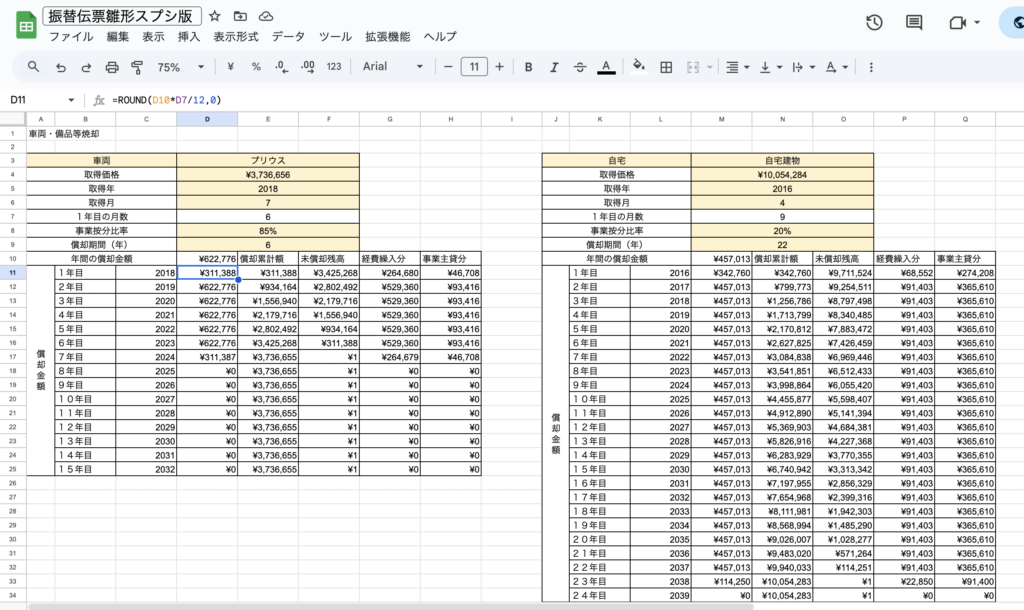Toggle strikethrough formatting
The width and height of the screenshot is (1024, 610).
tap(579, 67)
